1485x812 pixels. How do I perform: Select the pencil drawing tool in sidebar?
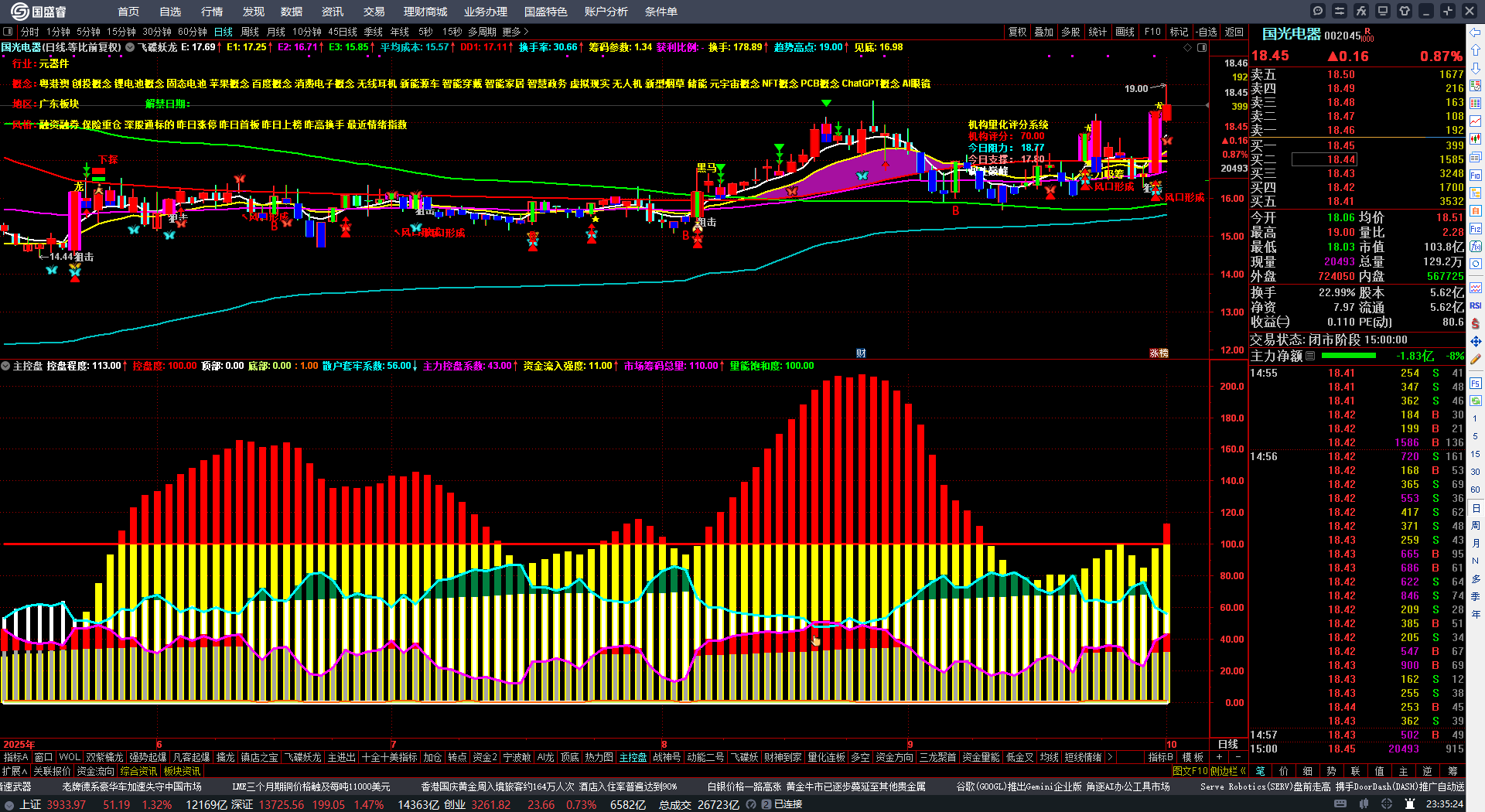1476,360
